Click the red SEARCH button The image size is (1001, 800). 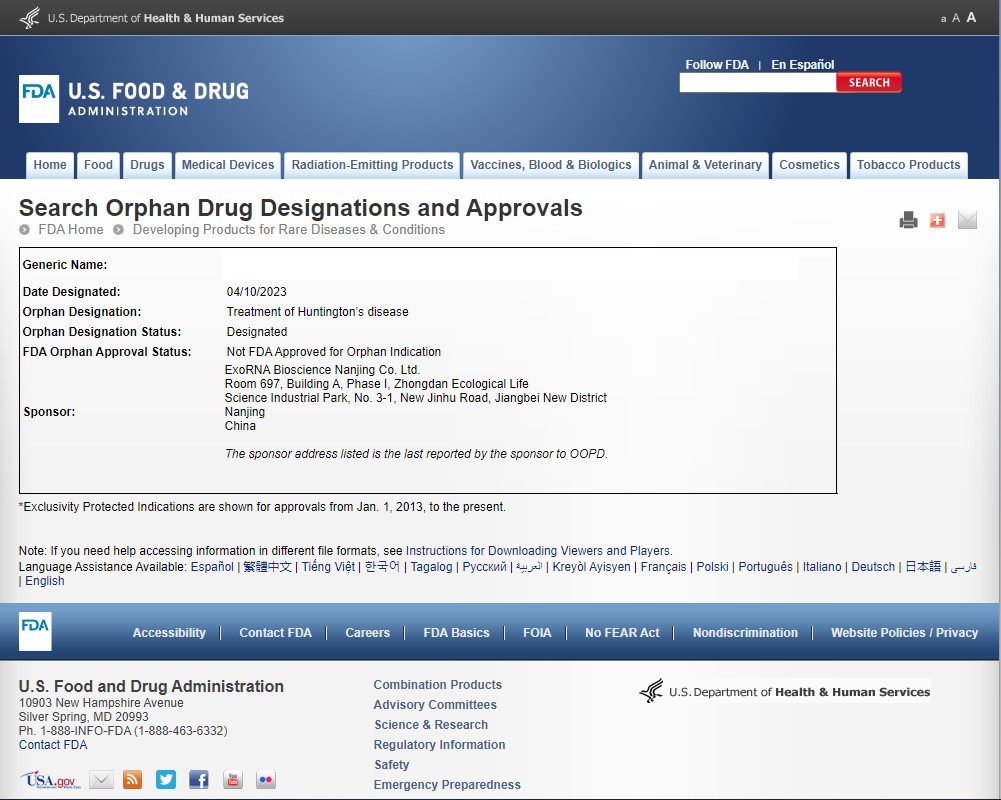coord(869,82)
